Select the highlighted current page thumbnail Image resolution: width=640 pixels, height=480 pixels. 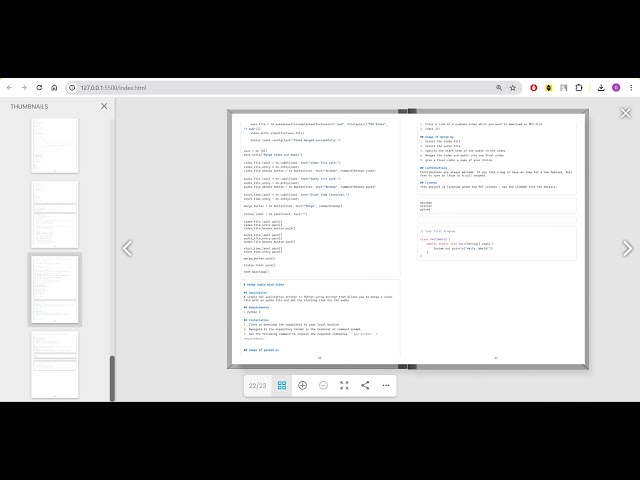(x=54, y=289)
